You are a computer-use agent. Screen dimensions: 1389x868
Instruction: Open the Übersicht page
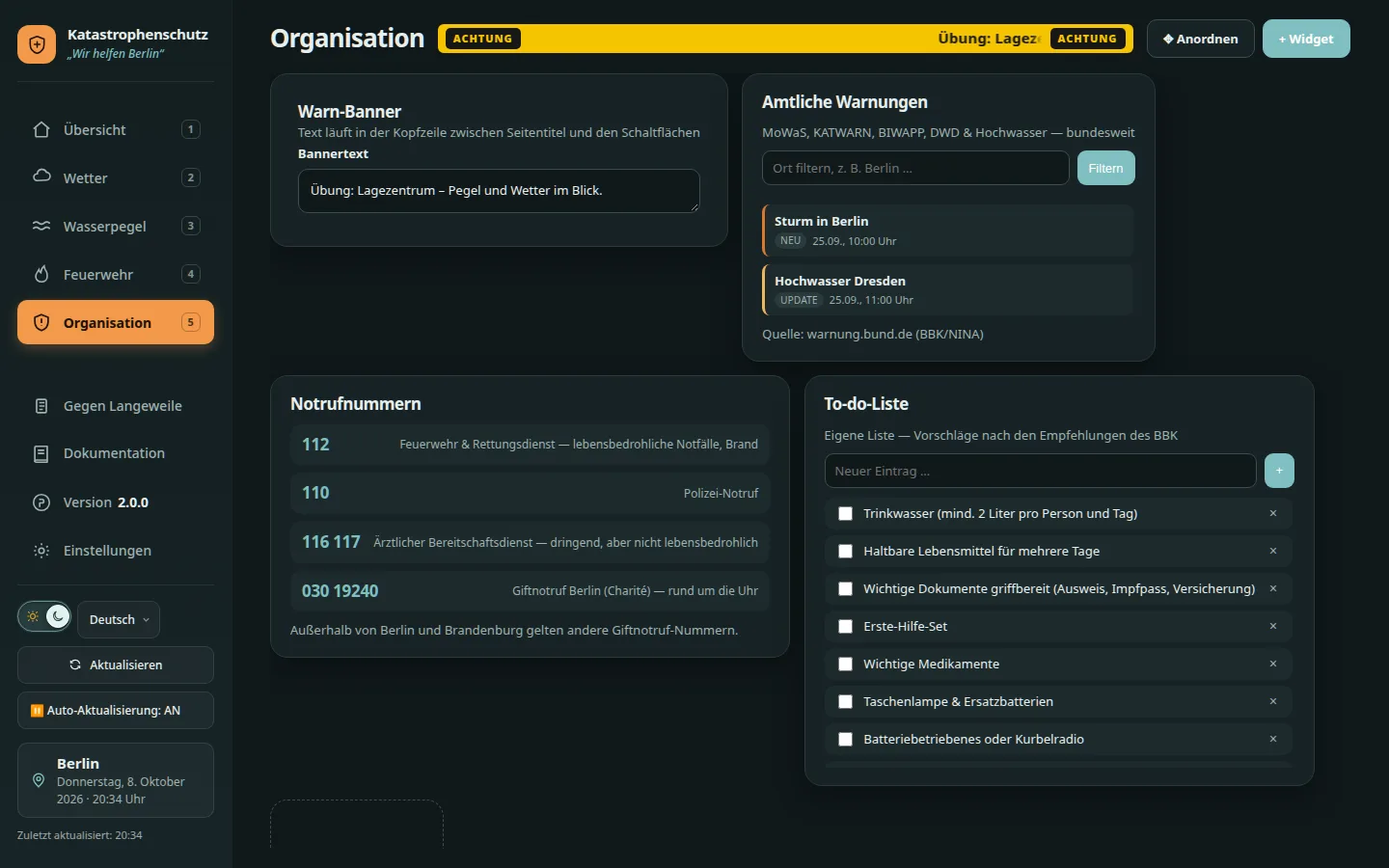point(116,129)
